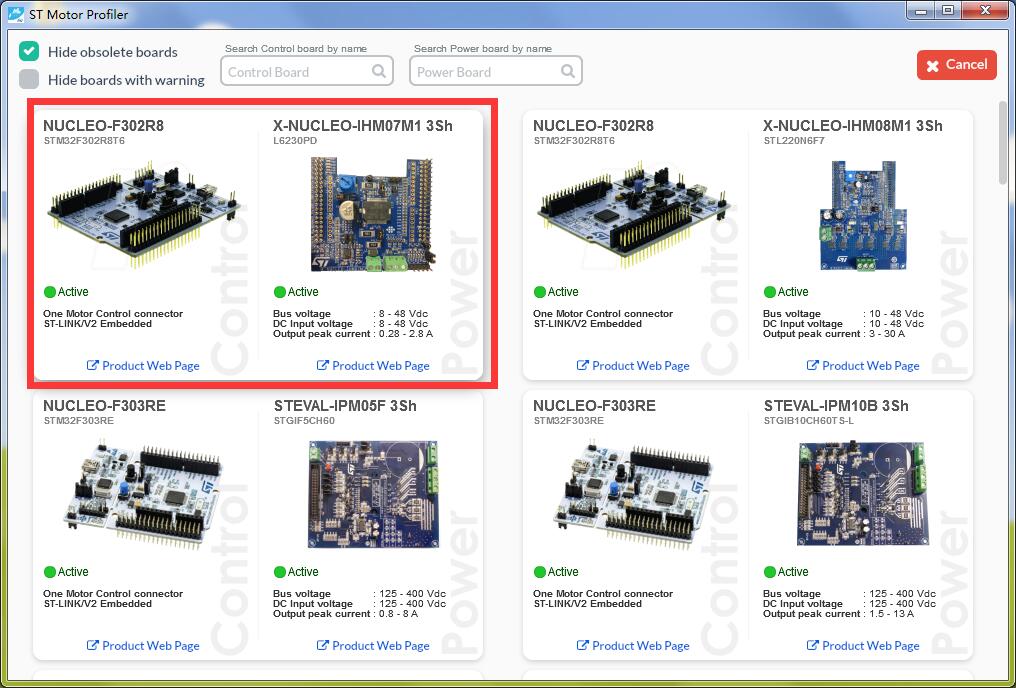This screenshot has width=1016, height=688.
Task: Click green Active status dot under X-NUCLEO-IHM07M1
Action: click(x=280, y=292)
